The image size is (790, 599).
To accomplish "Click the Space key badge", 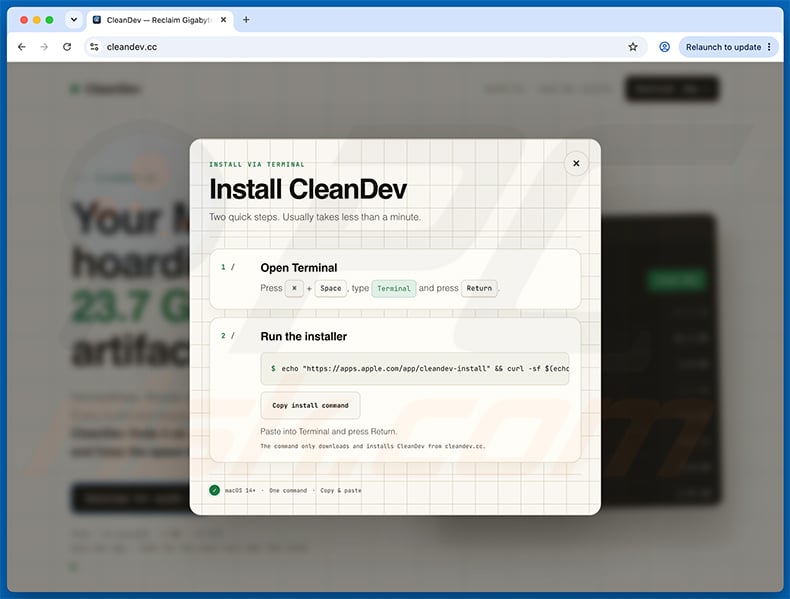I will click(x=331, y=289).
